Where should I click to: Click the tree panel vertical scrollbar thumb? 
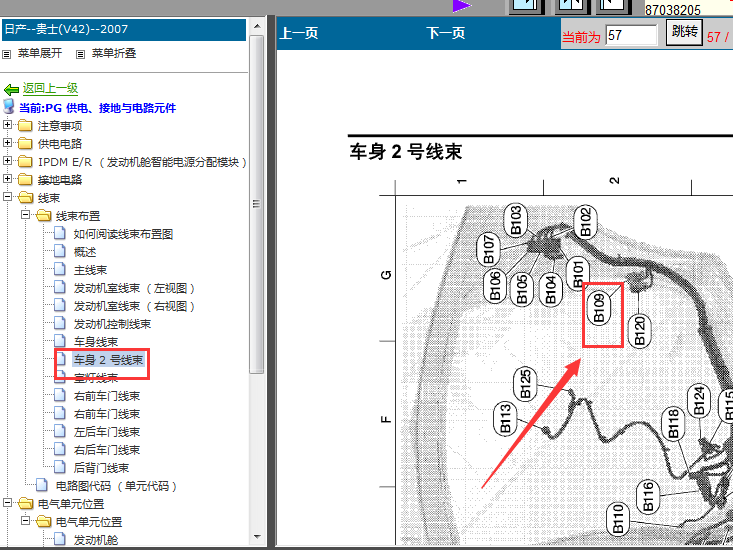(257, 204)
